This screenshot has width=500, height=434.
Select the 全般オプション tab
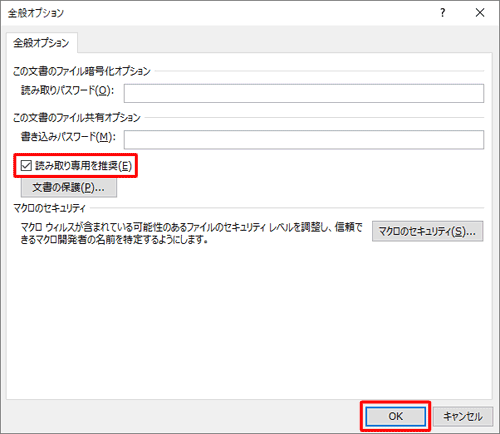[x=41, y=43]
